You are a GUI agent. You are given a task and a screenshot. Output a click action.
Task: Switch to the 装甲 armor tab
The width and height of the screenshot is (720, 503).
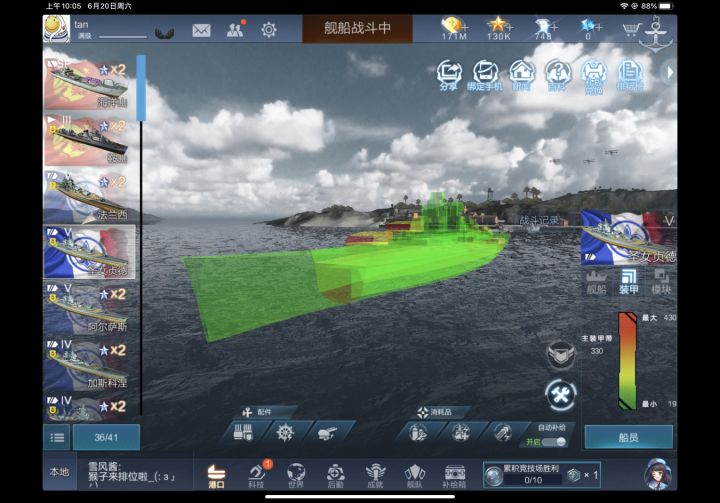[x=629, y=282]
